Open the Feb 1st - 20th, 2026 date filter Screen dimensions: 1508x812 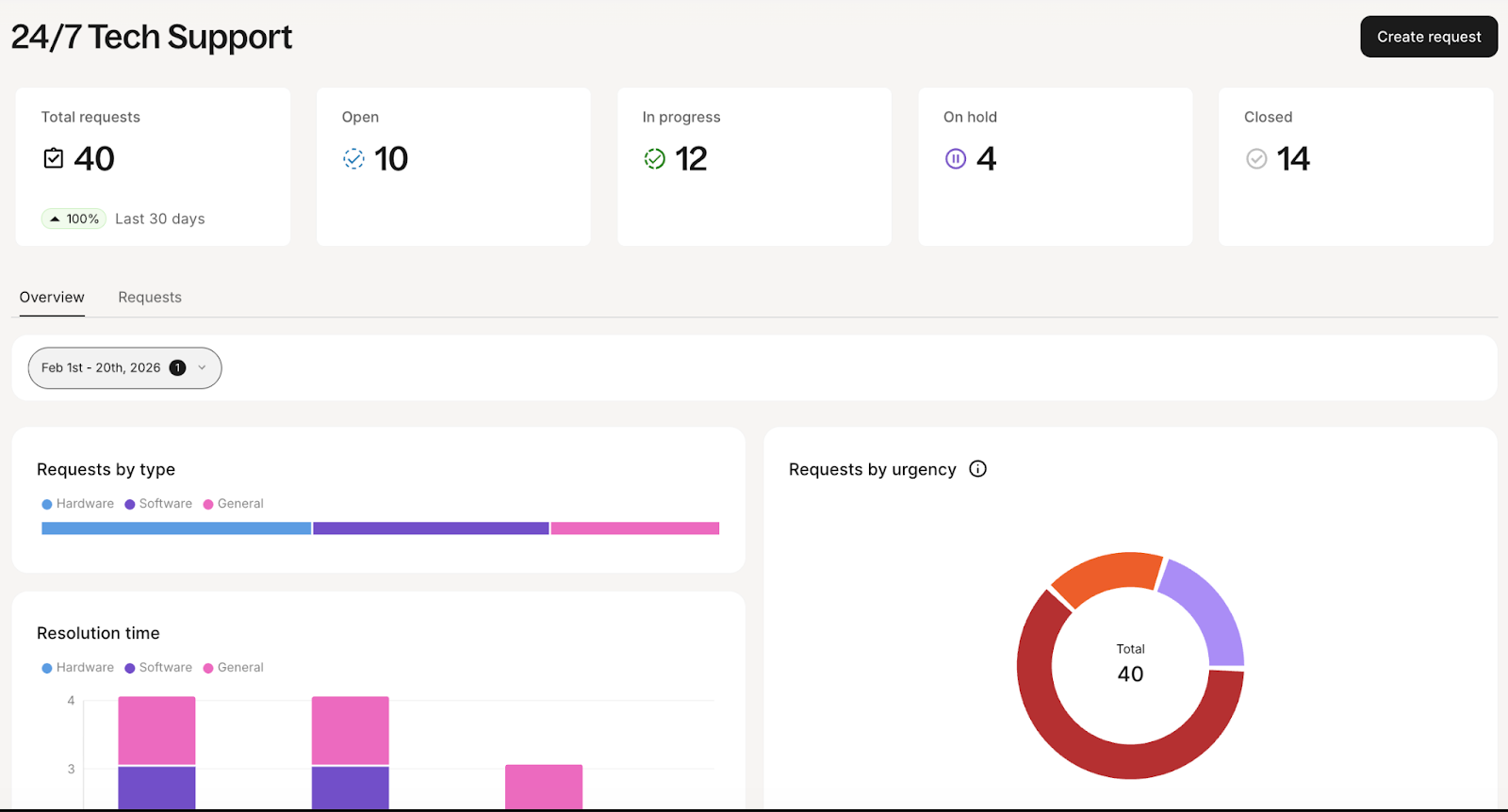[101, 368]
